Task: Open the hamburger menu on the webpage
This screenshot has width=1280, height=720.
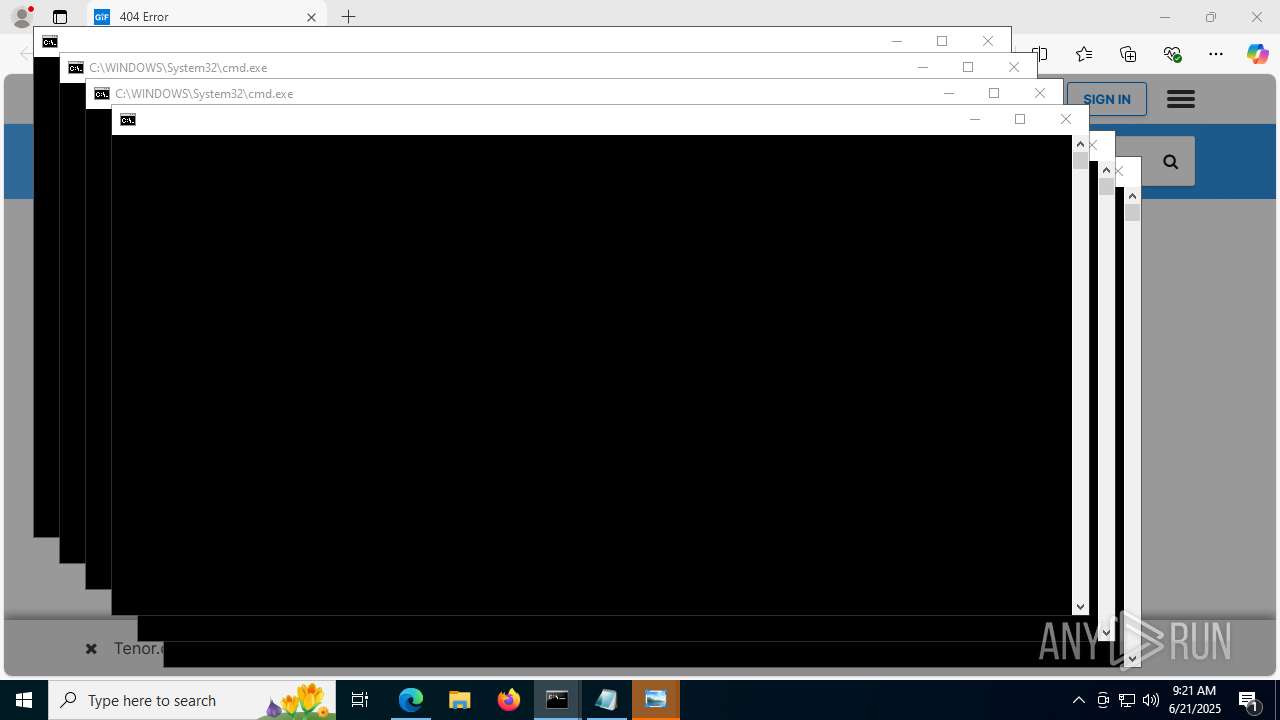Action: pyautogui.click(x=1180, y=99)
